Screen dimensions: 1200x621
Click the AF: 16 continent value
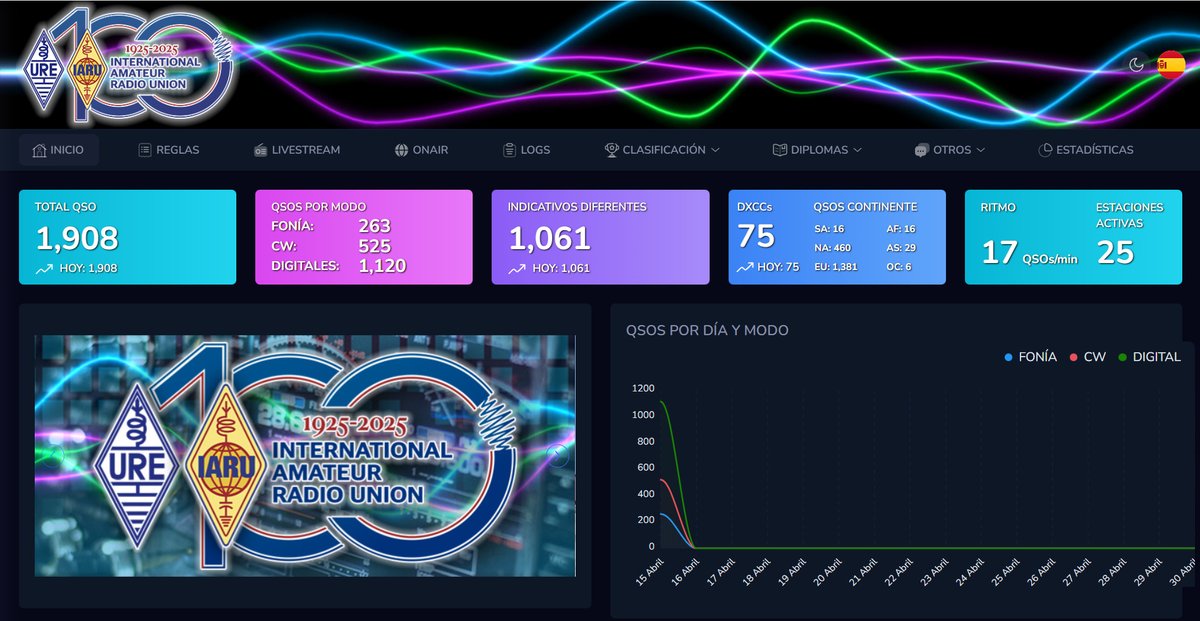click(x=901, y=229)
